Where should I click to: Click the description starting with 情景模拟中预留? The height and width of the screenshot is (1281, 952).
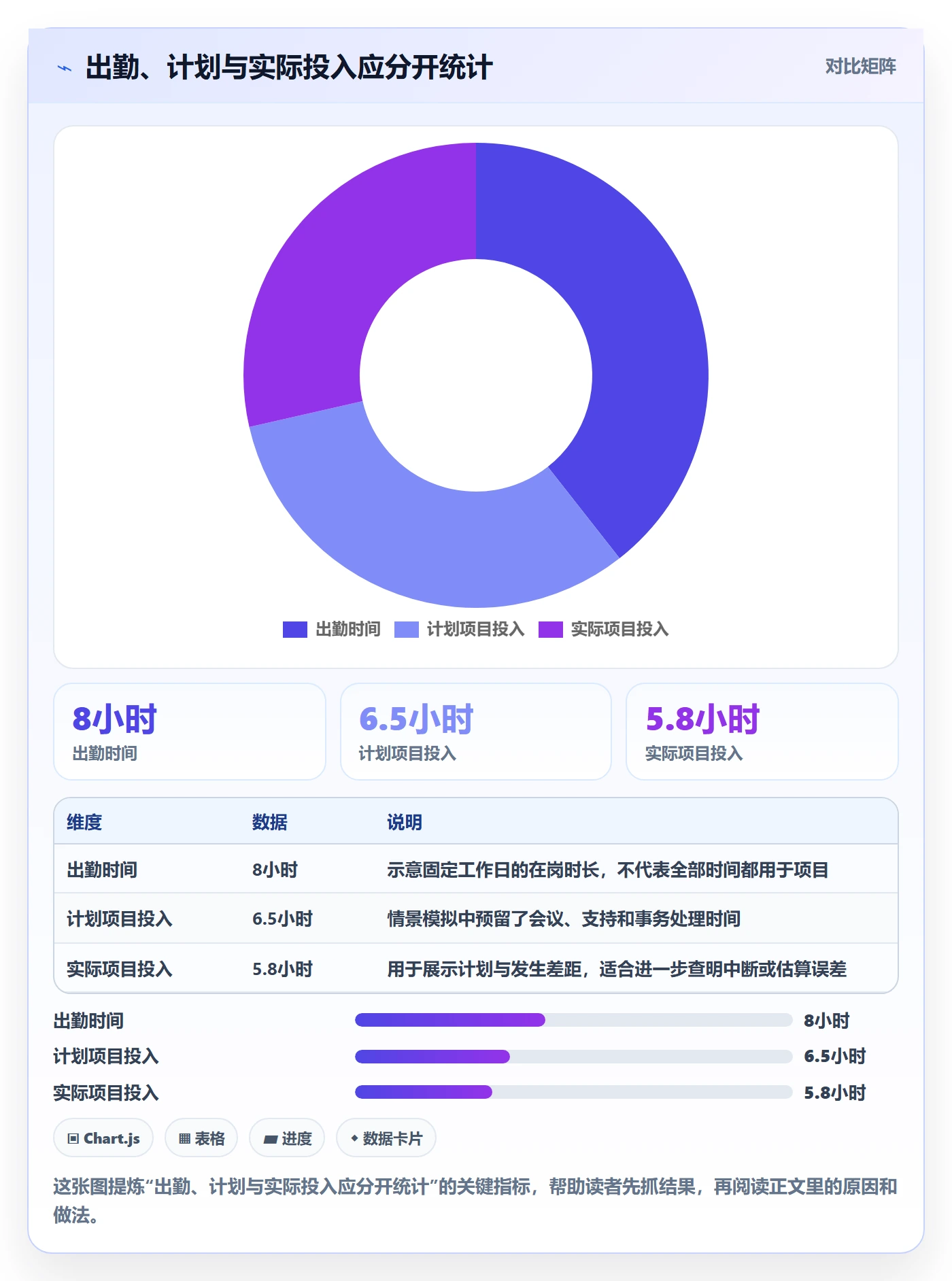[564, 919]
